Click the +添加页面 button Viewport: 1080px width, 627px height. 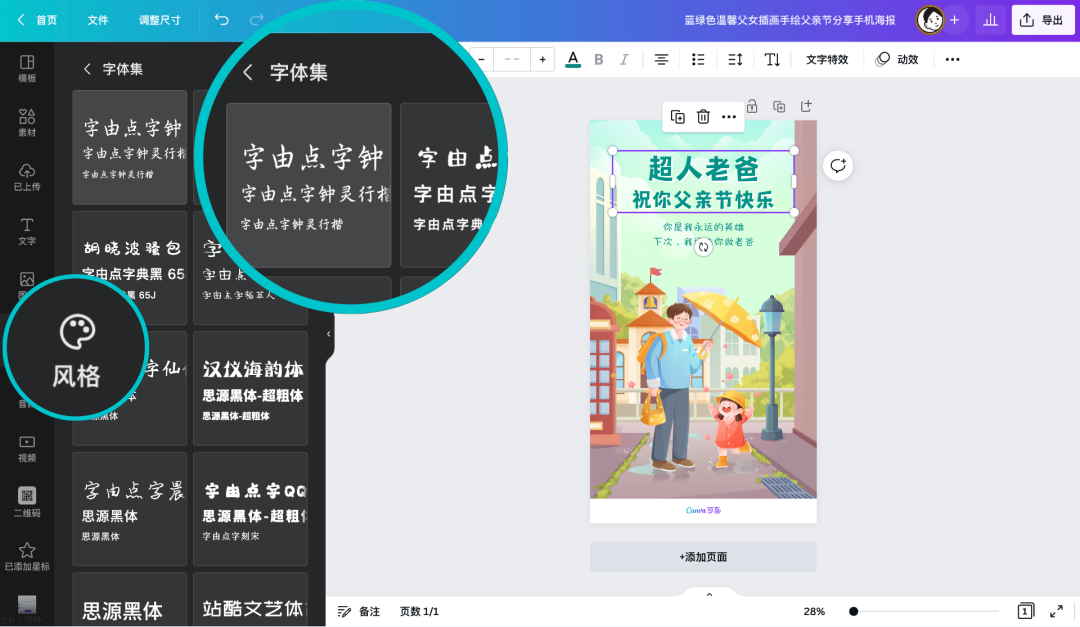coord(703,557)
